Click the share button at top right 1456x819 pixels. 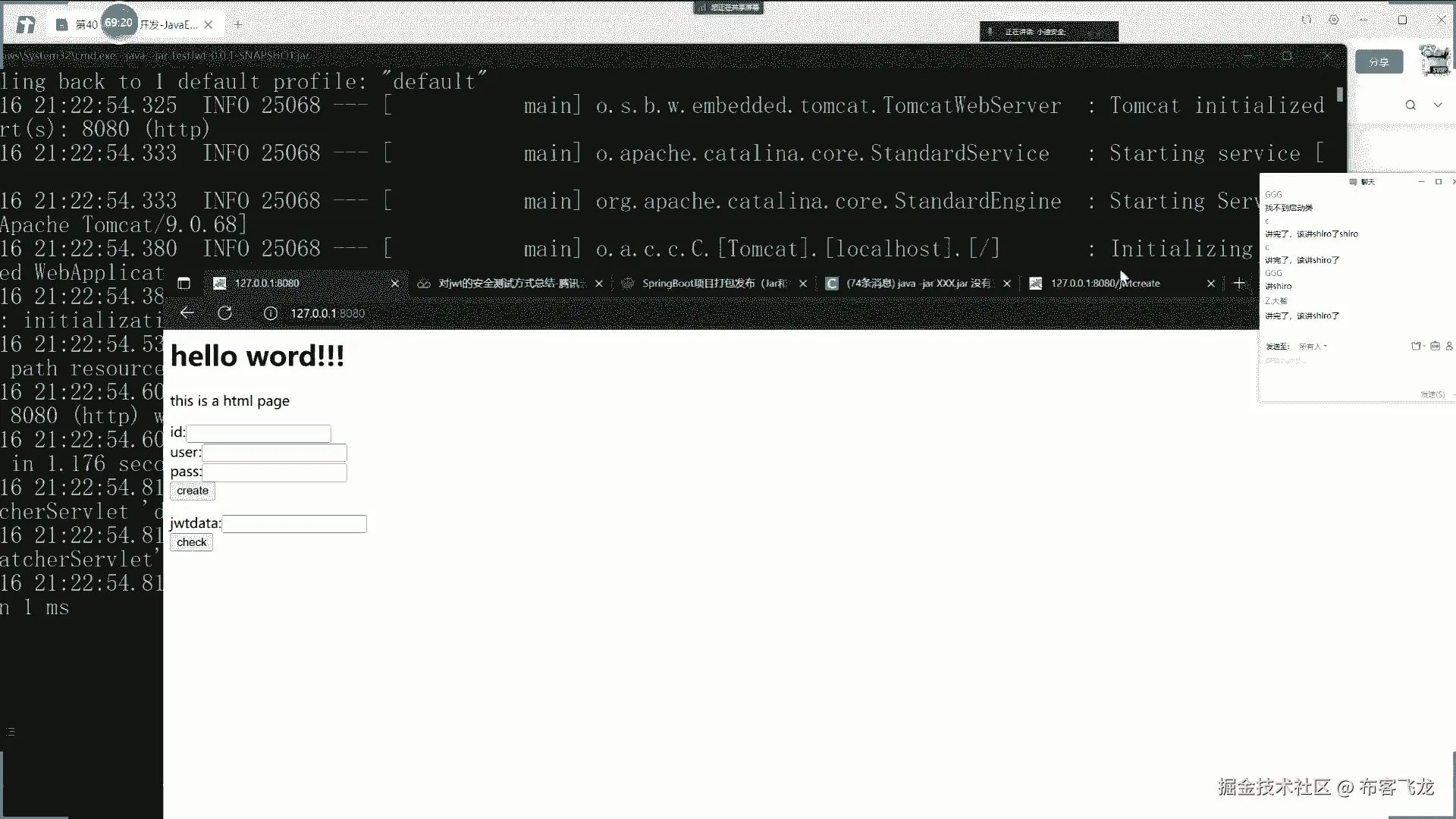[x=1379, y=62]
